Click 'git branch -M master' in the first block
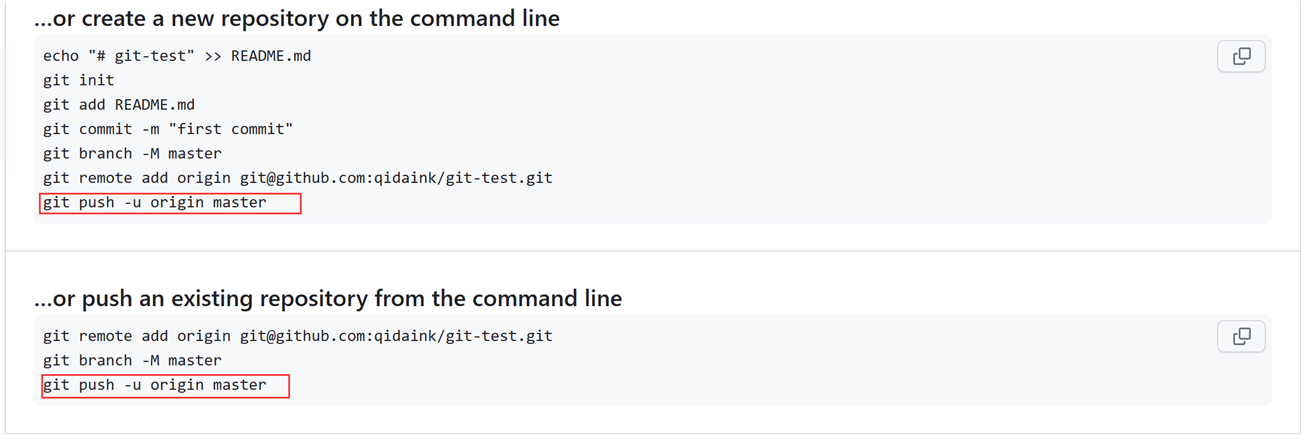 point(132,153)
